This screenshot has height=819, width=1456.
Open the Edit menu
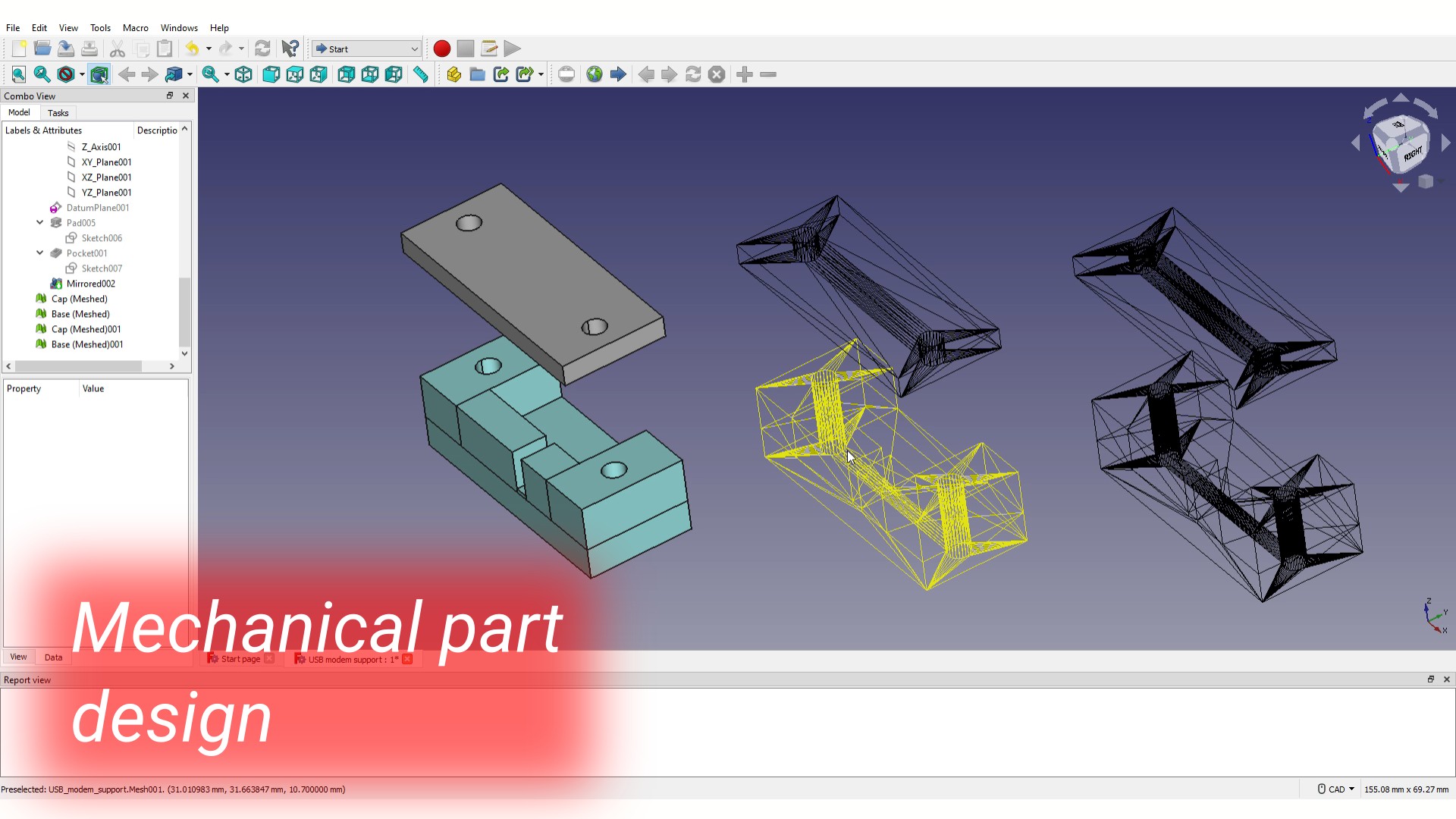pos(39,28)
